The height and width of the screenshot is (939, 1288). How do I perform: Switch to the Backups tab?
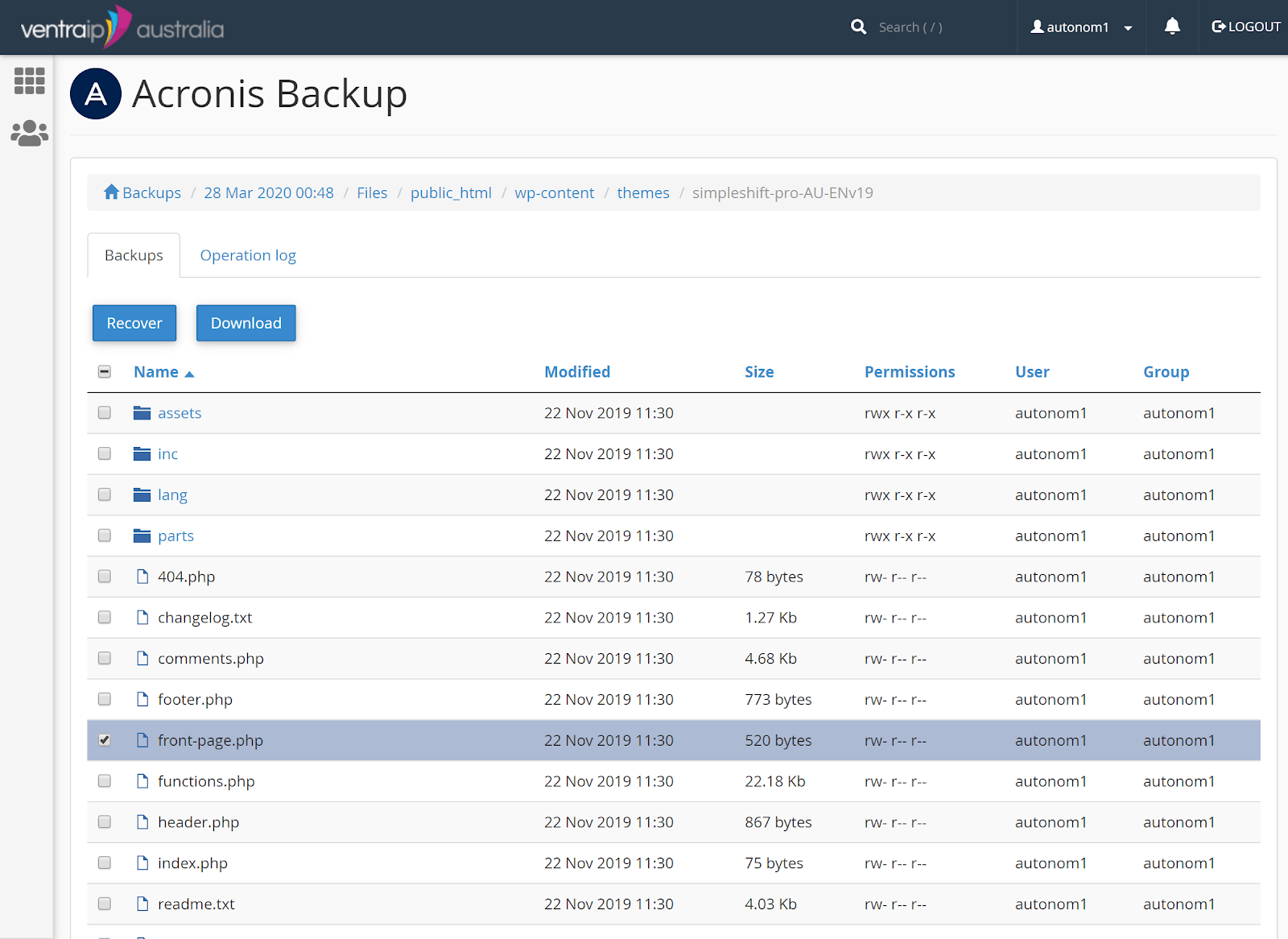(134, 255)
